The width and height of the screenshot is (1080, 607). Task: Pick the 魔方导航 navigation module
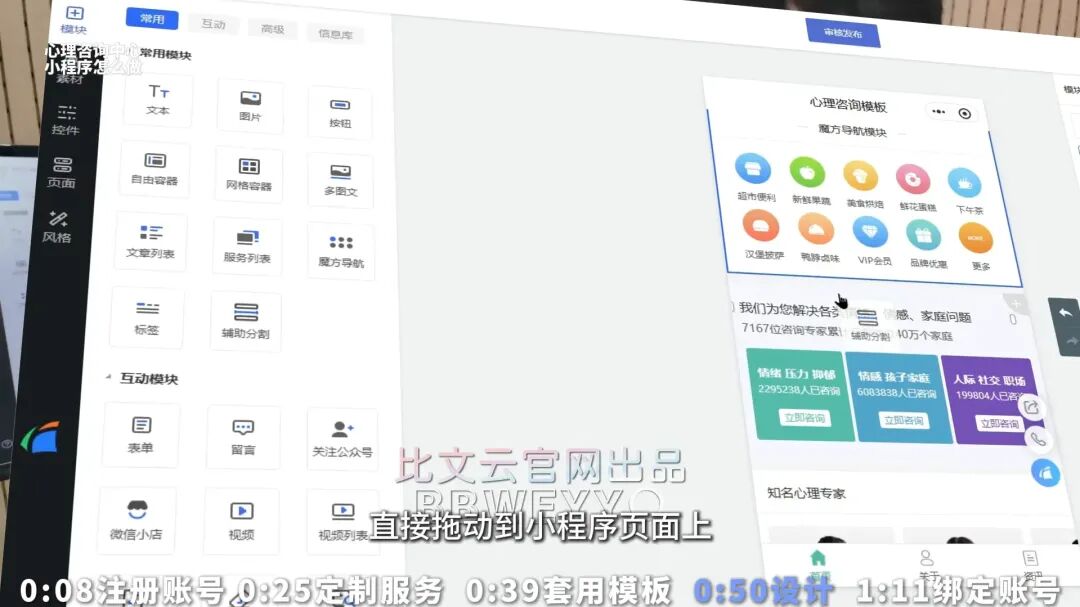point(341,251)
